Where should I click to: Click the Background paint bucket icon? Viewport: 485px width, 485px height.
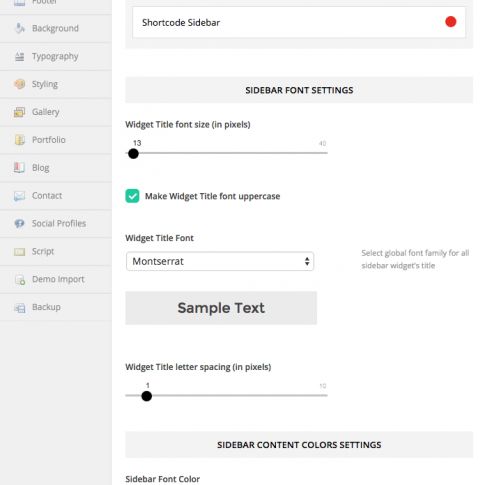(x=19, y=28)
